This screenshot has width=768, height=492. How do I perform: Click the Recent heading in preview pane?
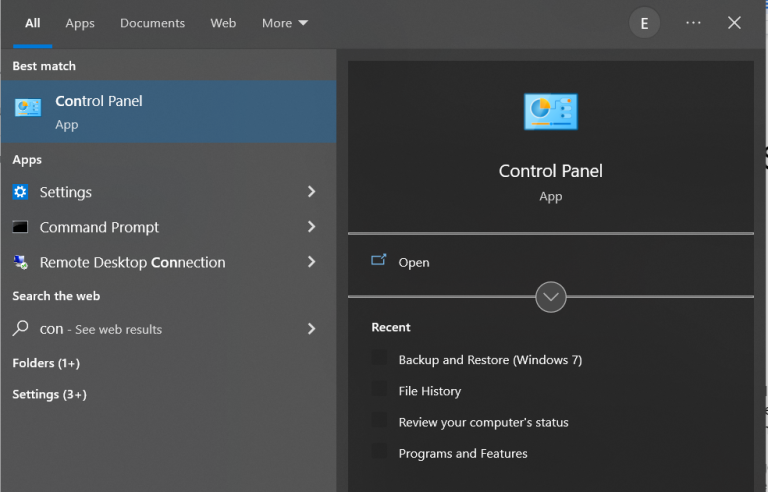391,327
